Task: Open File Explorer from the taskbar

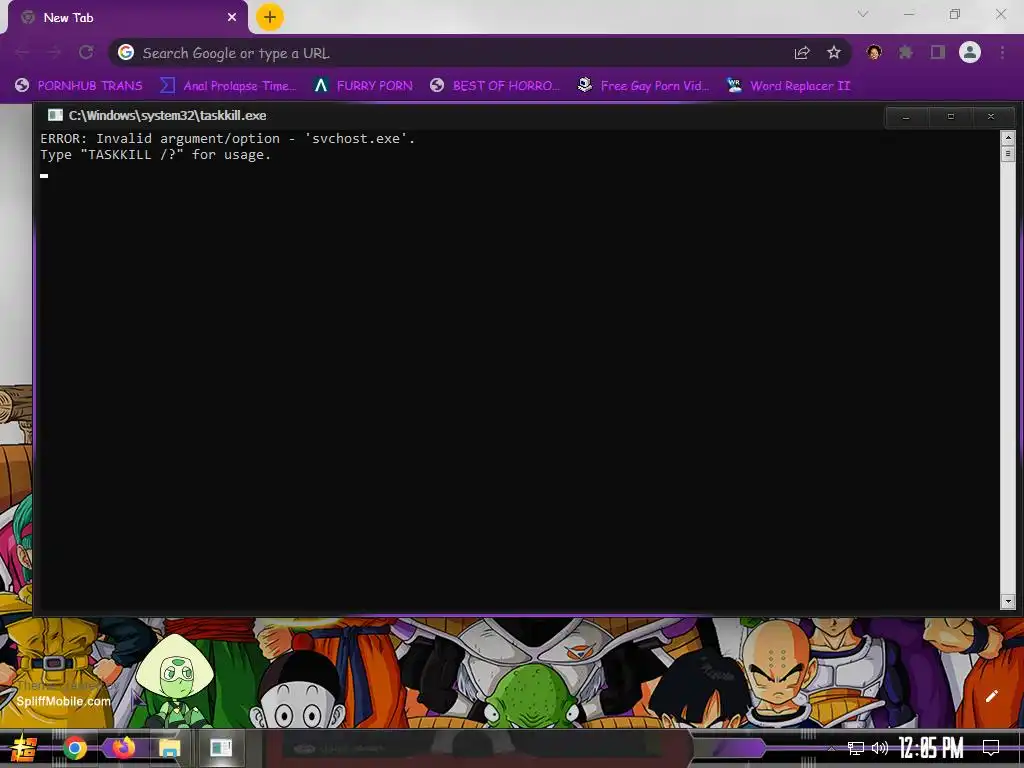Action: click(170, 748)
